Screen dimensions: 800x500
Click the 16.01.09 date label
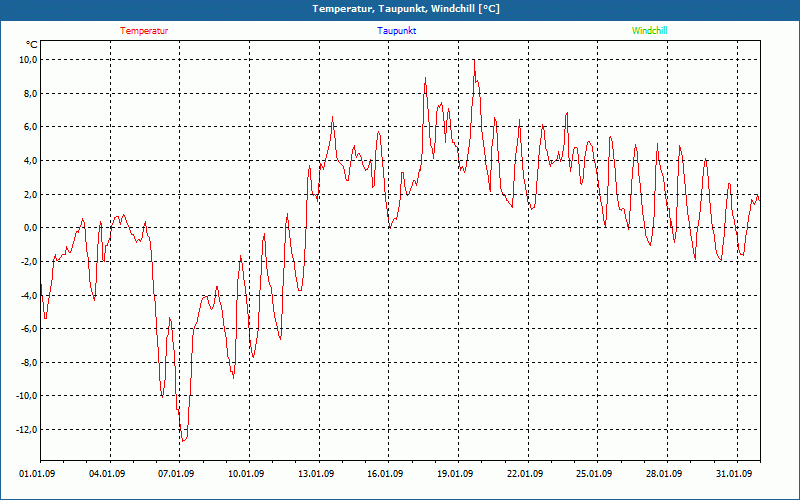coord(385,474)
